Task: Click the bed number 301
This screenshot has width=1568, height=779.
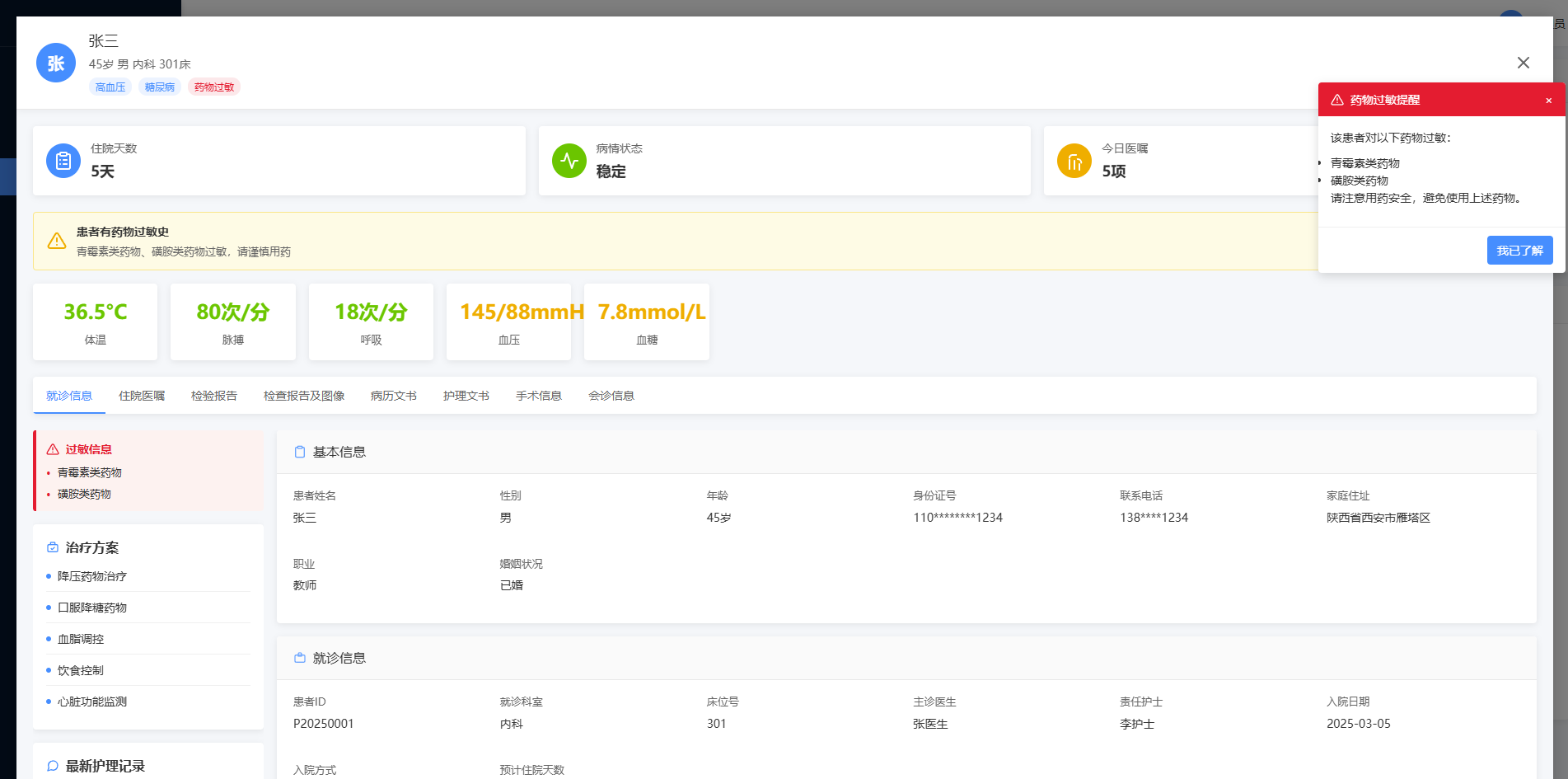Action: pos(717,724)
